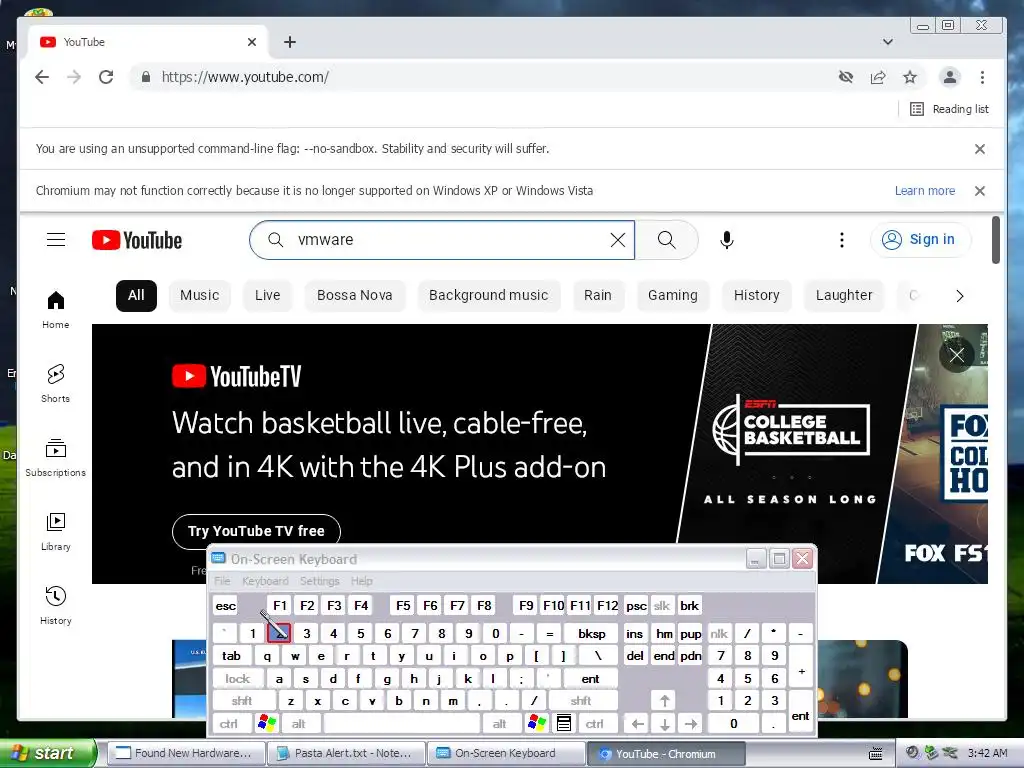Screen dimensions: 1024x768
Task: Toggle the left alt key on the keyboard
Action: coord(299,724)
